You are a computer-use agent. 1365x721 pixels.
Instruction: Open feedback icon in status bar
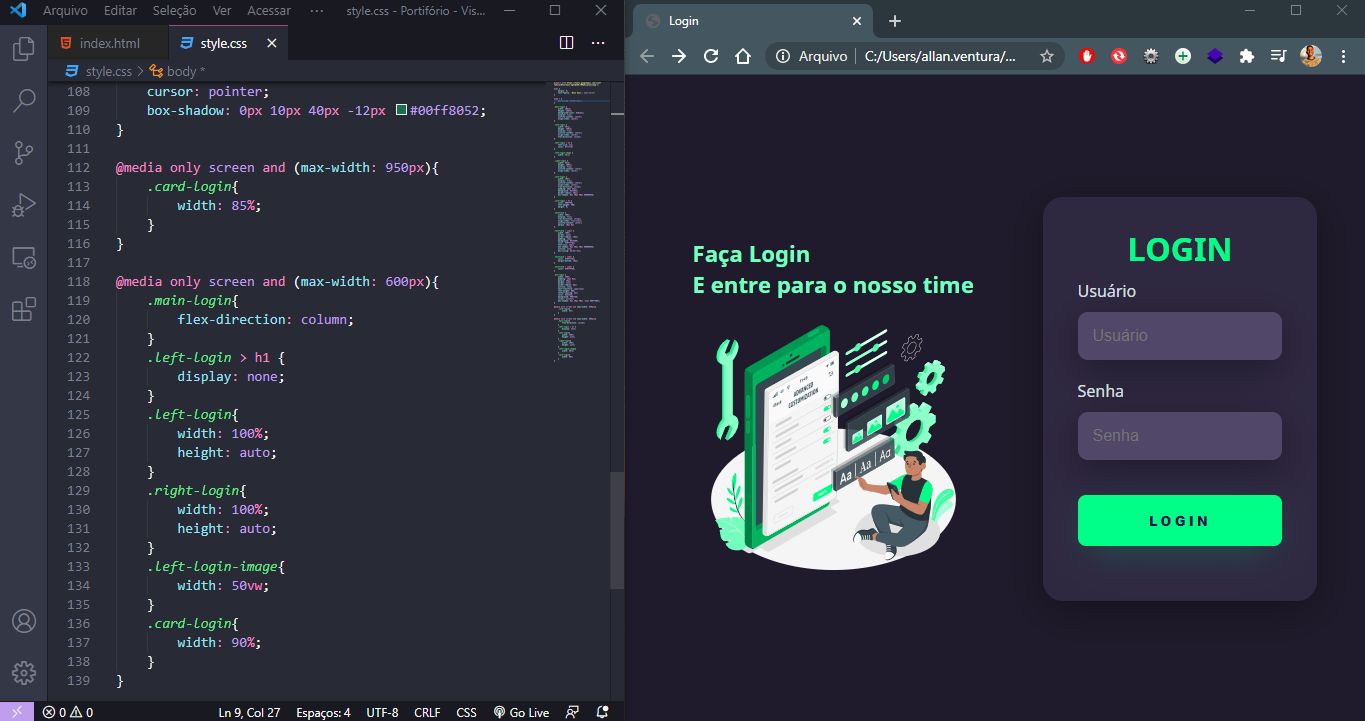point(572,712)
